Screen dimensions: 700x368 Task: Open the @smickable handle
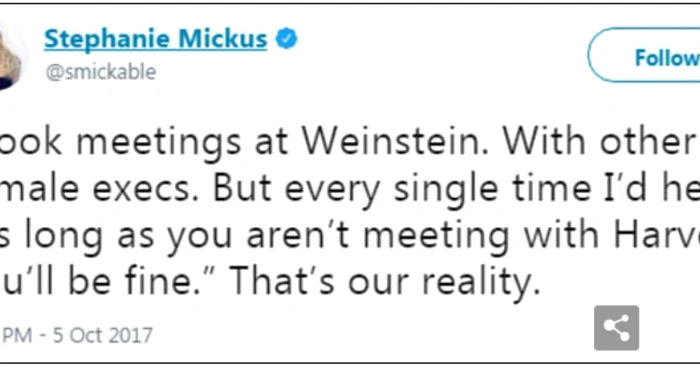(x=101, y=72)
